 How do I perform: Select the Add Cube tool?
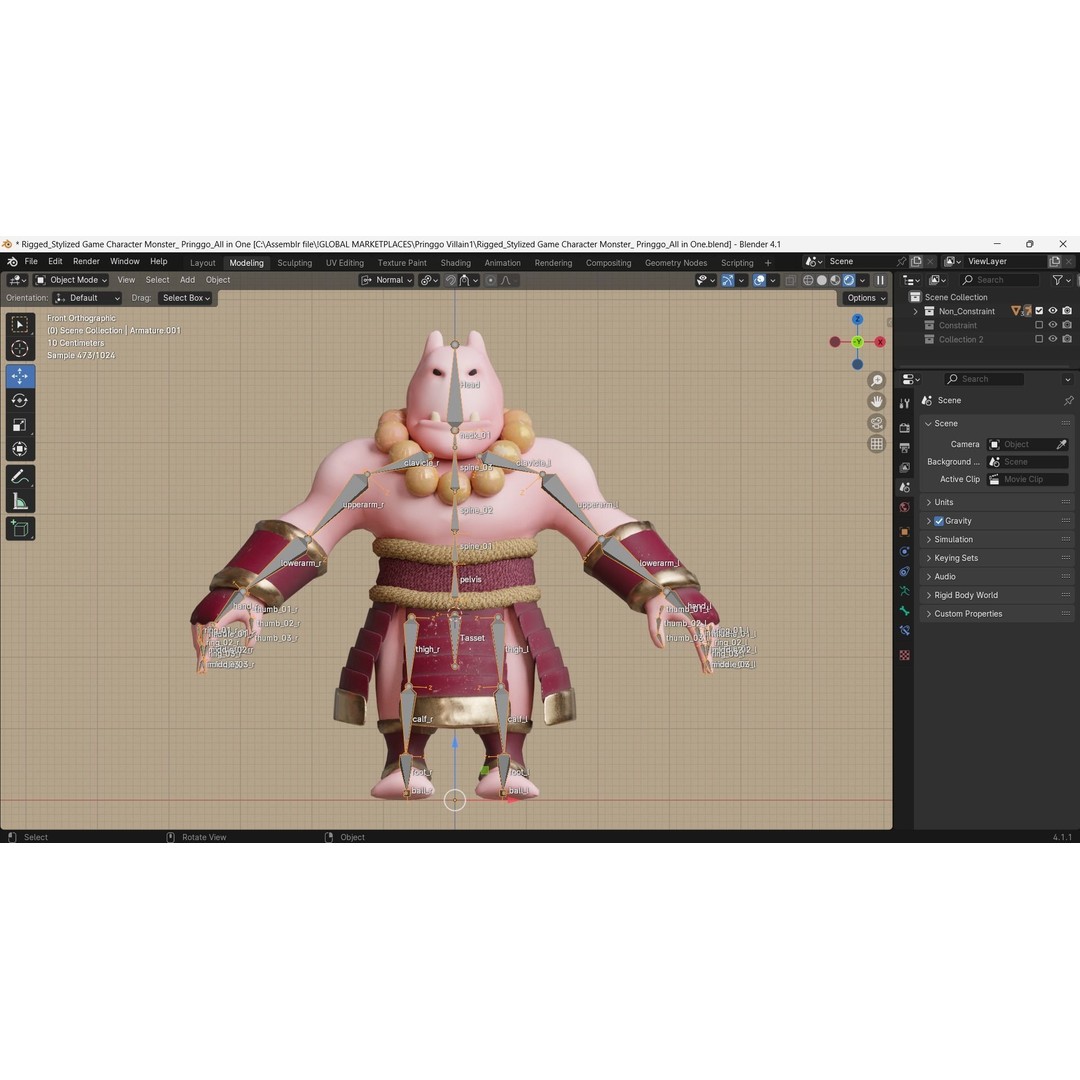(20, 529)
